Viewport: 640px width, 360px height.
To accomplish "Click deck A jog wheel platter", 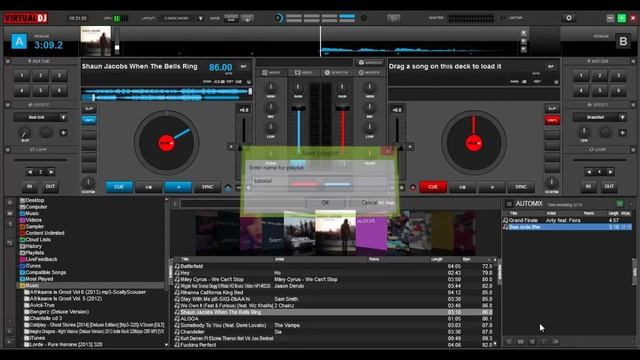I will pyautogui.click(x=167, y=143).
